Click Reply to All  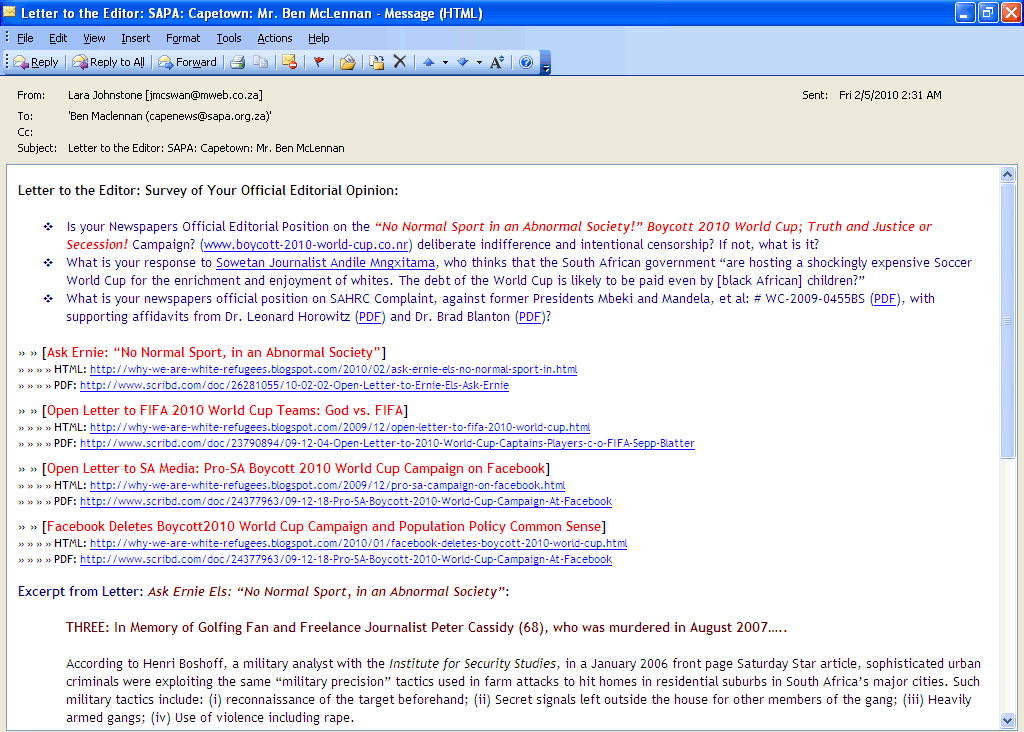[x=108, y=62]
